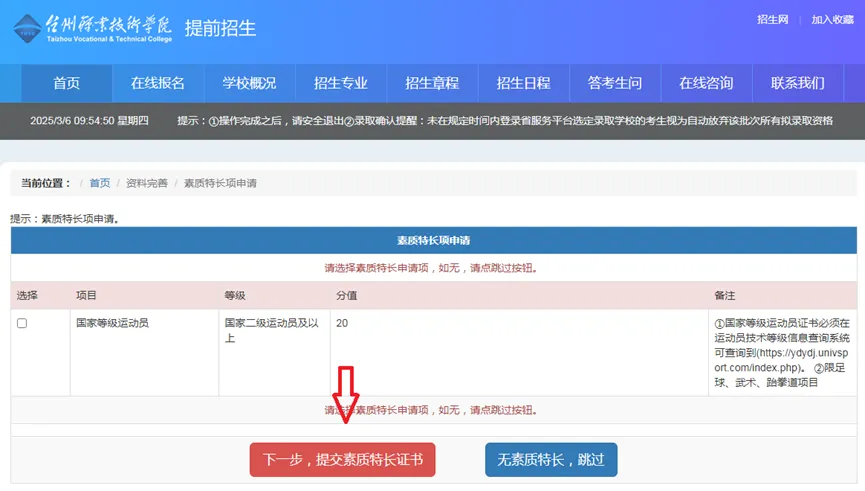Switch to the 招生章程 page

click(432, 83)
